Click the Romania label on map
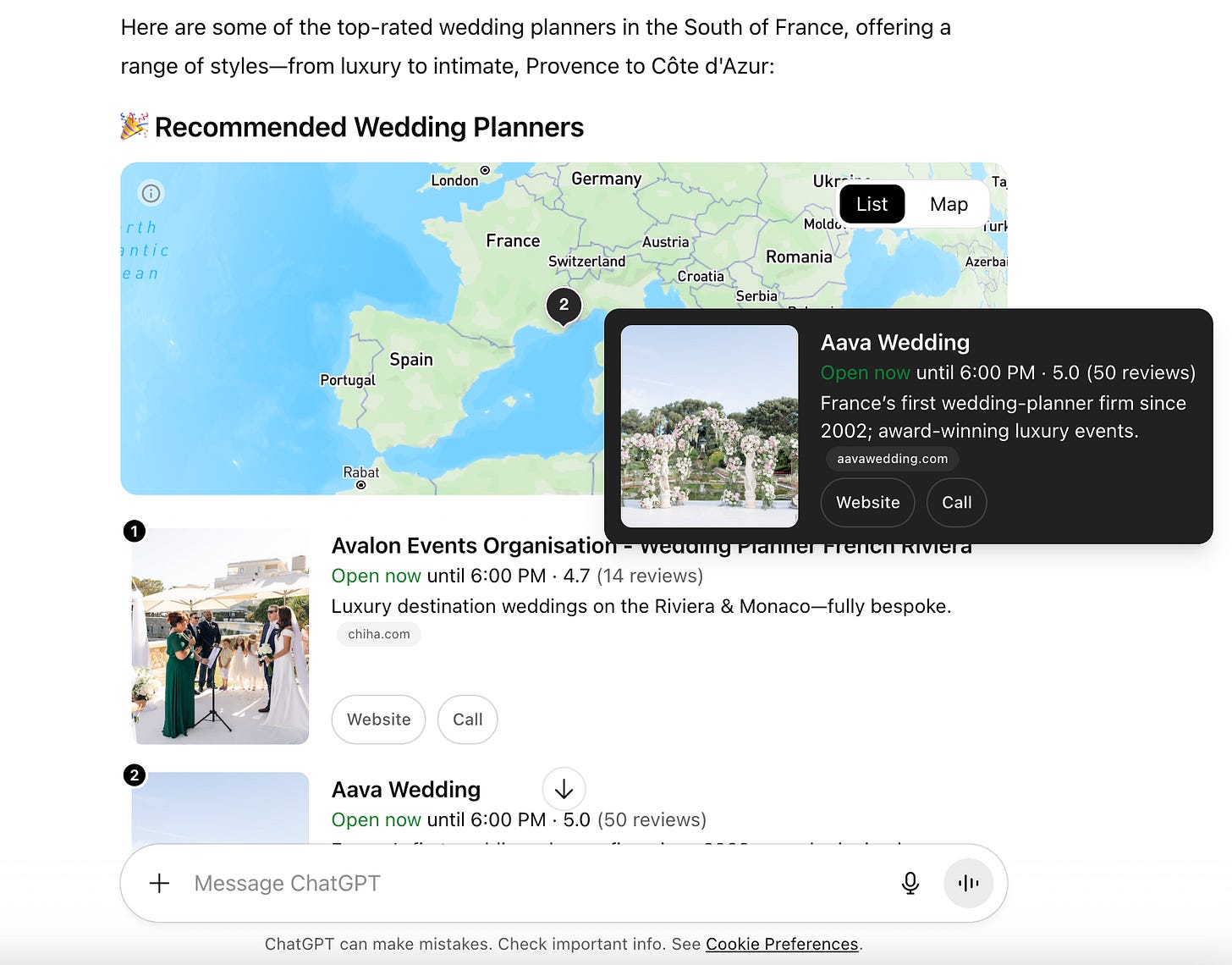The width and height of the screenshot is (1232, 965). point(799,256)
